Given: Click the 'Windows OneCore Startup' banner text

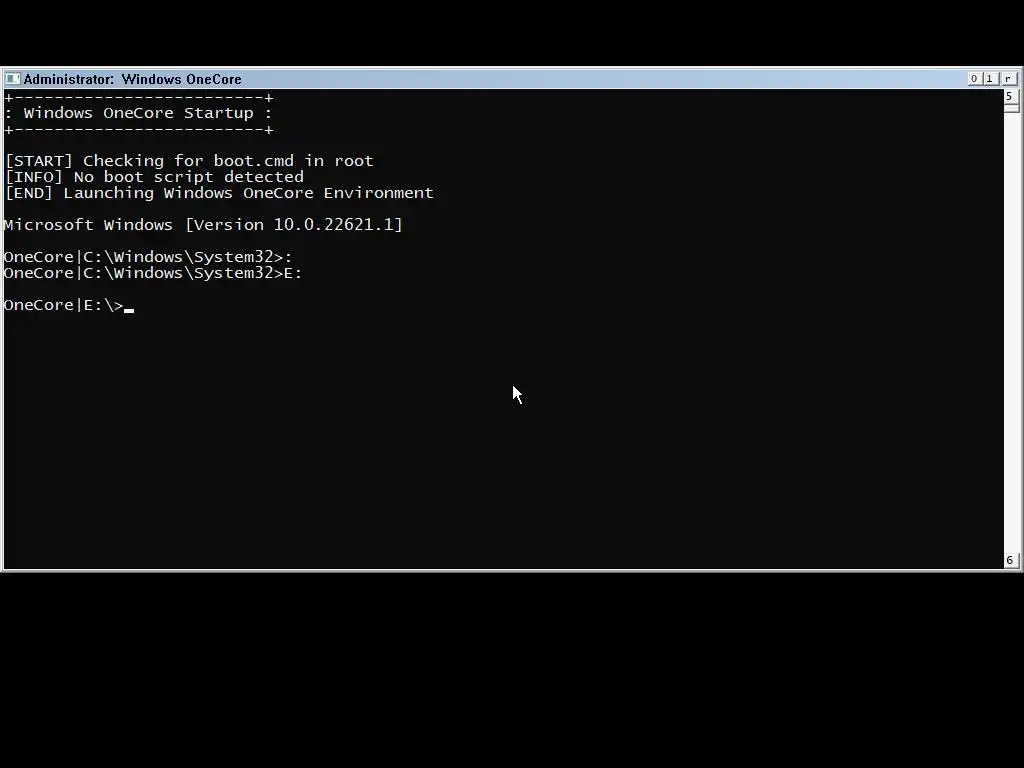Looking at the screenshot, I should [x=138, y=113].
